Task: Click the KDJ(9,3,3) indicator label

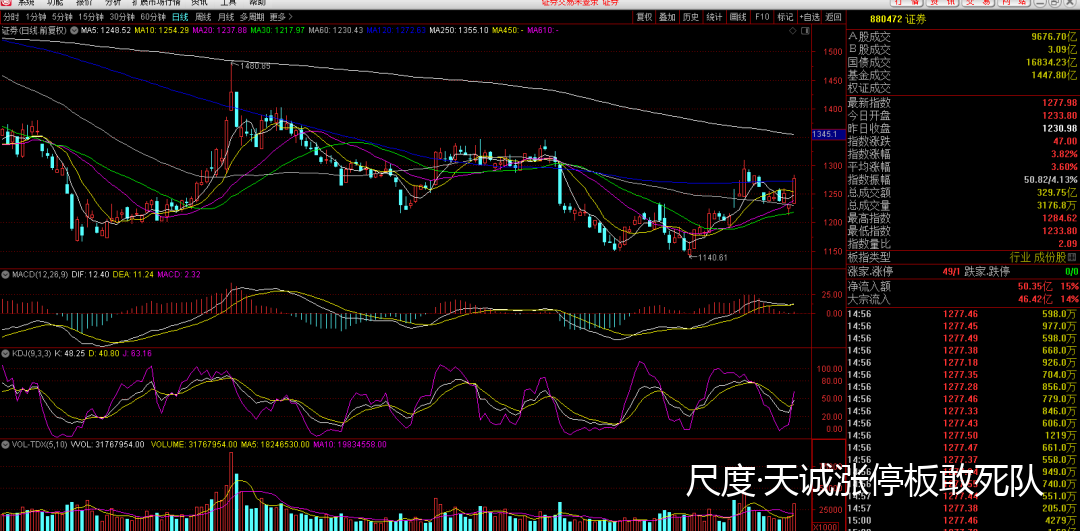Action: 29,352
